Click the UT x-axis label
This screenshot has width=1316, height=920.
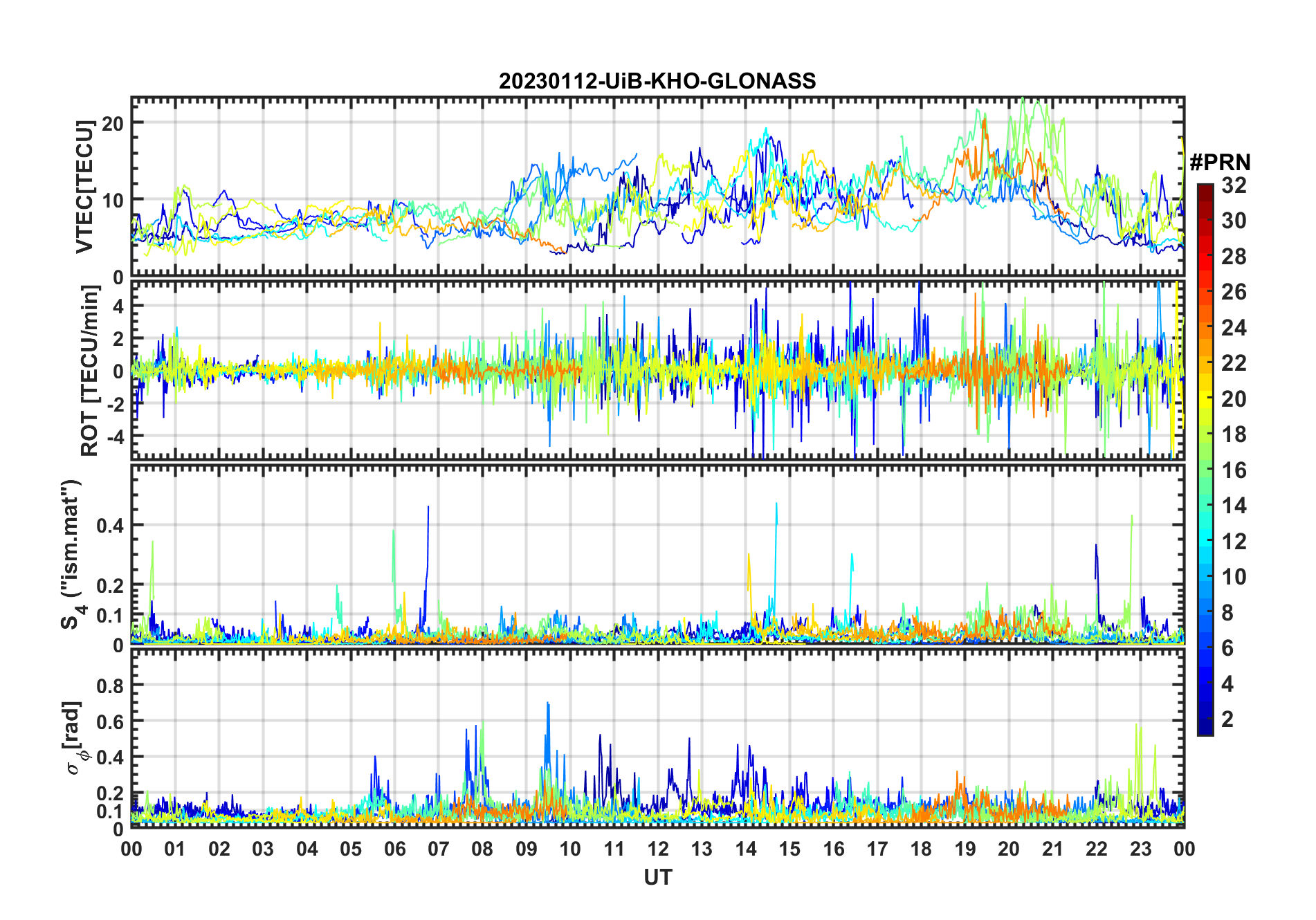[x=657, y=877]
